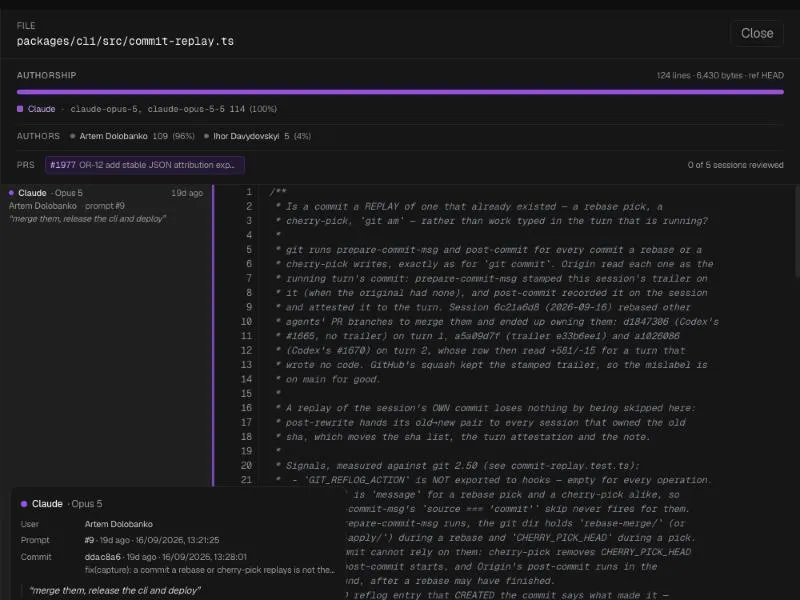Click the purple authorship progress bar

pyautogui.click(x=400, y=92)
